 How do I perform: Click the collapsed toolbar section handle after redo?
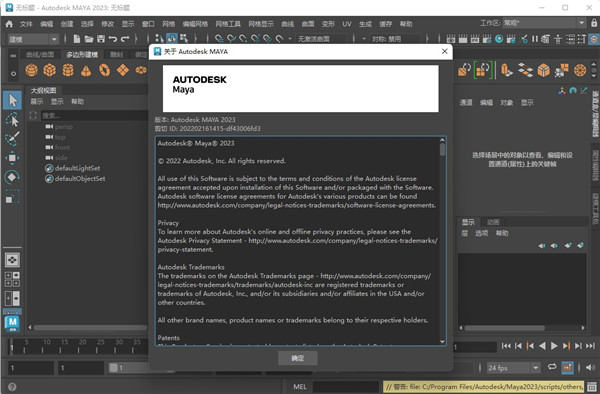pos(136,39)
